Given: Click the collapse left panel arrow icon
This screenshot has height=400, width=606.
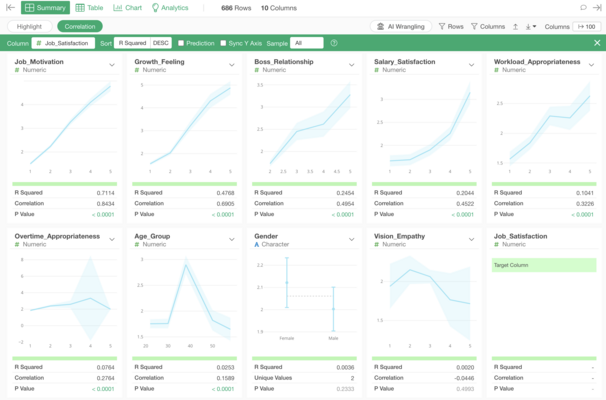Looking at the screenshot, I should [10, 7].
